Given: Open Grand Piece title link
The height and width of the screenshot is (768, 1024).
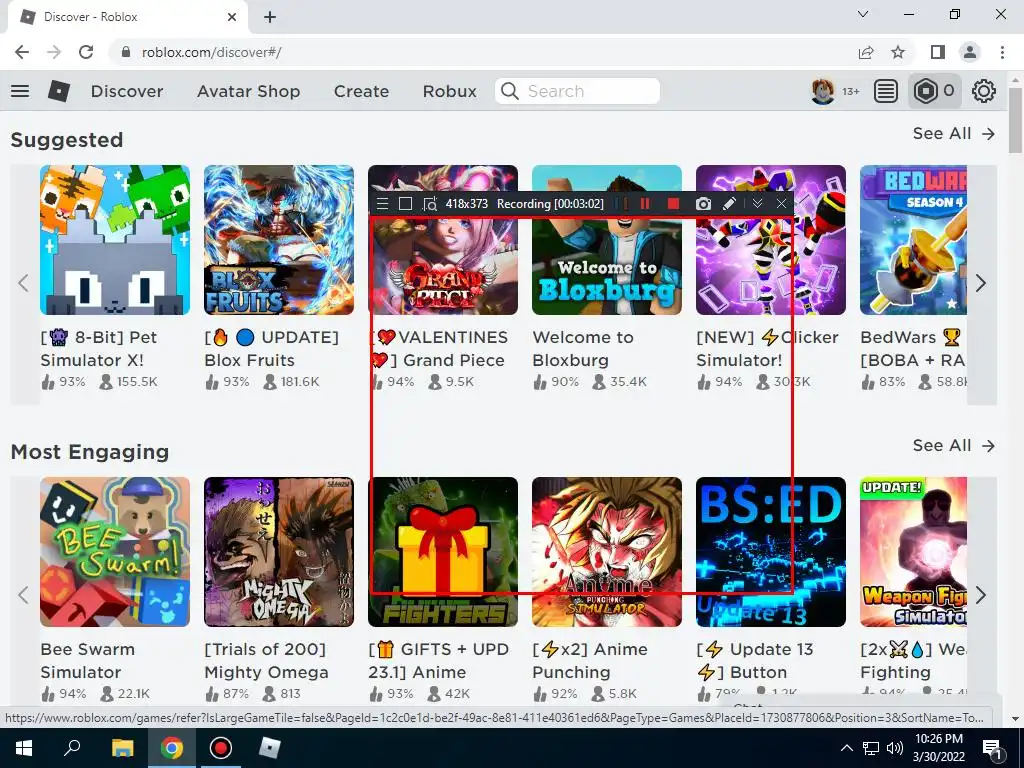Looking at the screenshot, I should (x=438, y=349).
